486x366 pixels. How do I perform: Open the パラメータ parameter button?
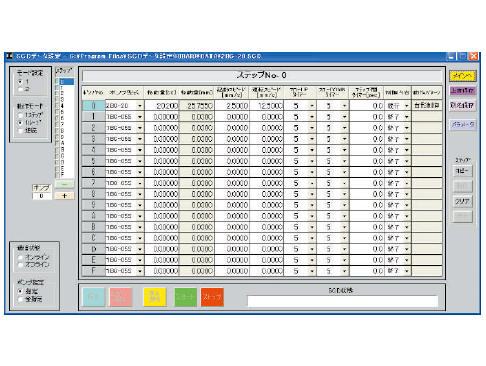click(462, 125)
